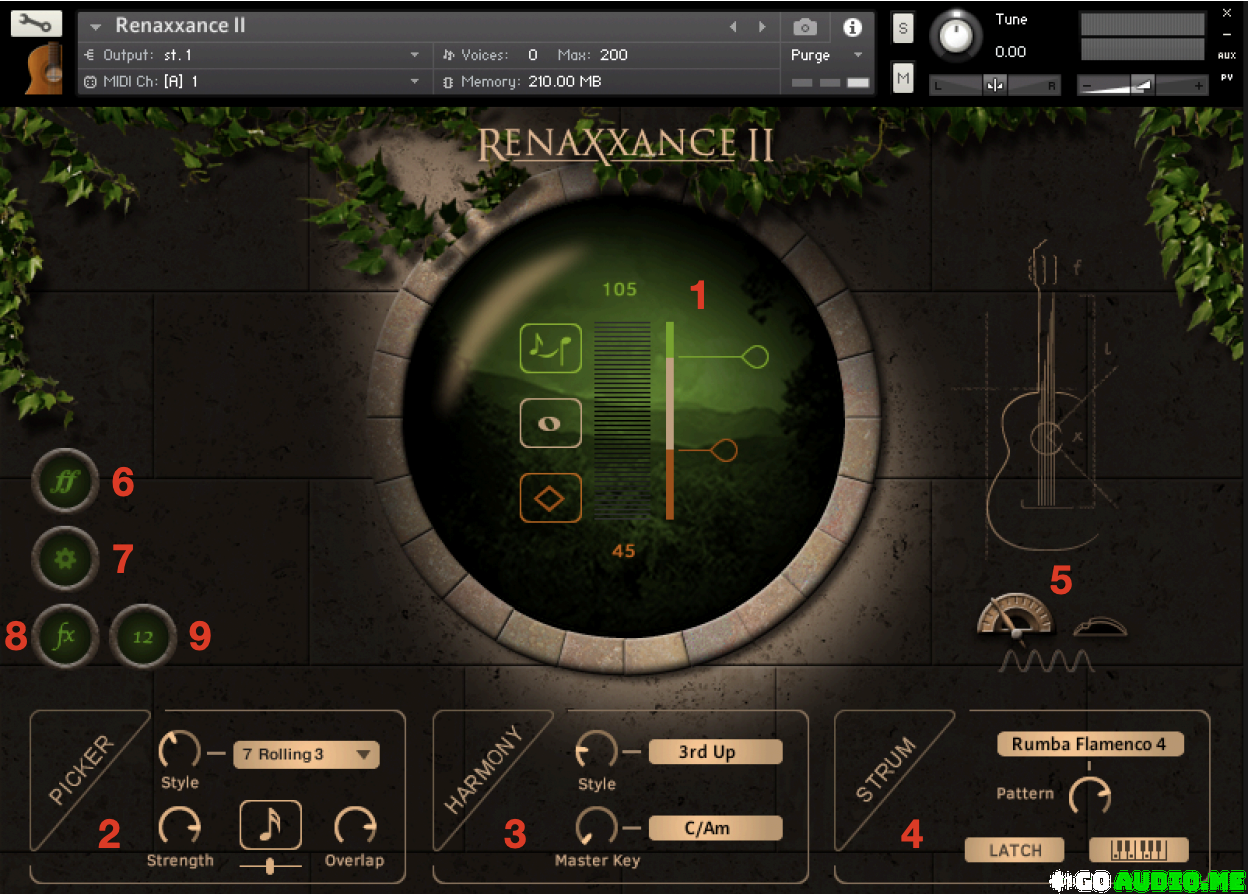The image size is (1248, 894).
Task: Click the camera snapshot icon
Action: pos(805,27)
